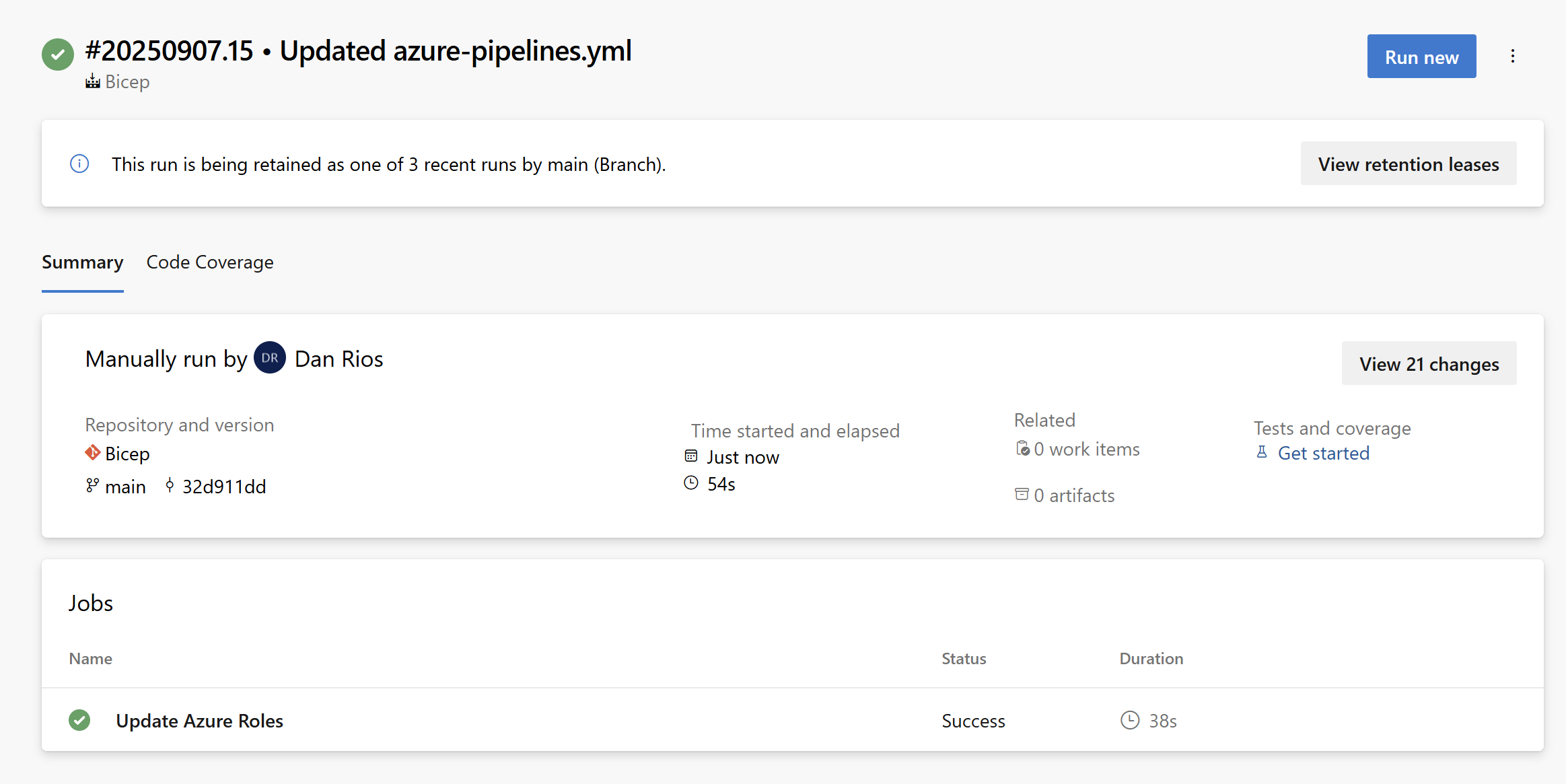Open the three-dot more actions menu
Viewport: 1566px width, 784px height.
click(x=1513, y=56)
